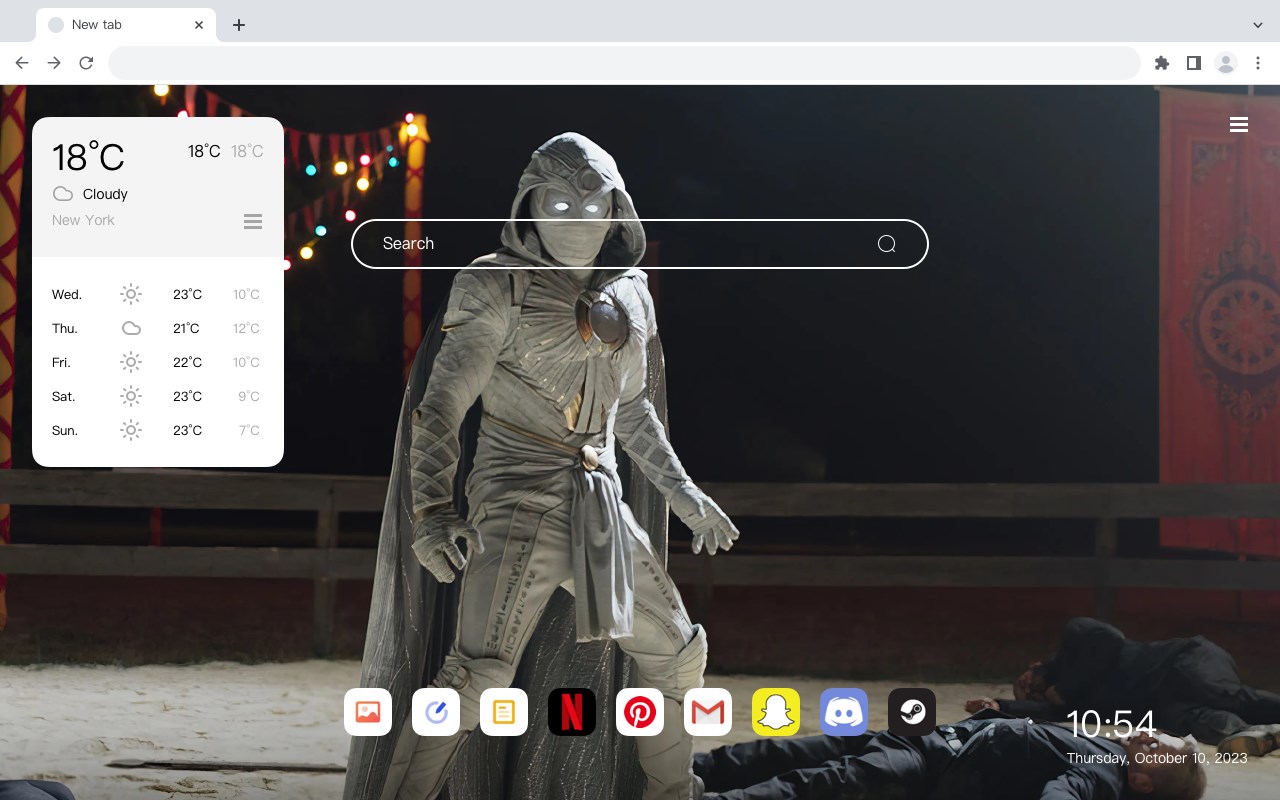1280x800 pixels.
Task: Click the Thursday, October 10, 2023 date
Action: click(x=1157, y=758)
